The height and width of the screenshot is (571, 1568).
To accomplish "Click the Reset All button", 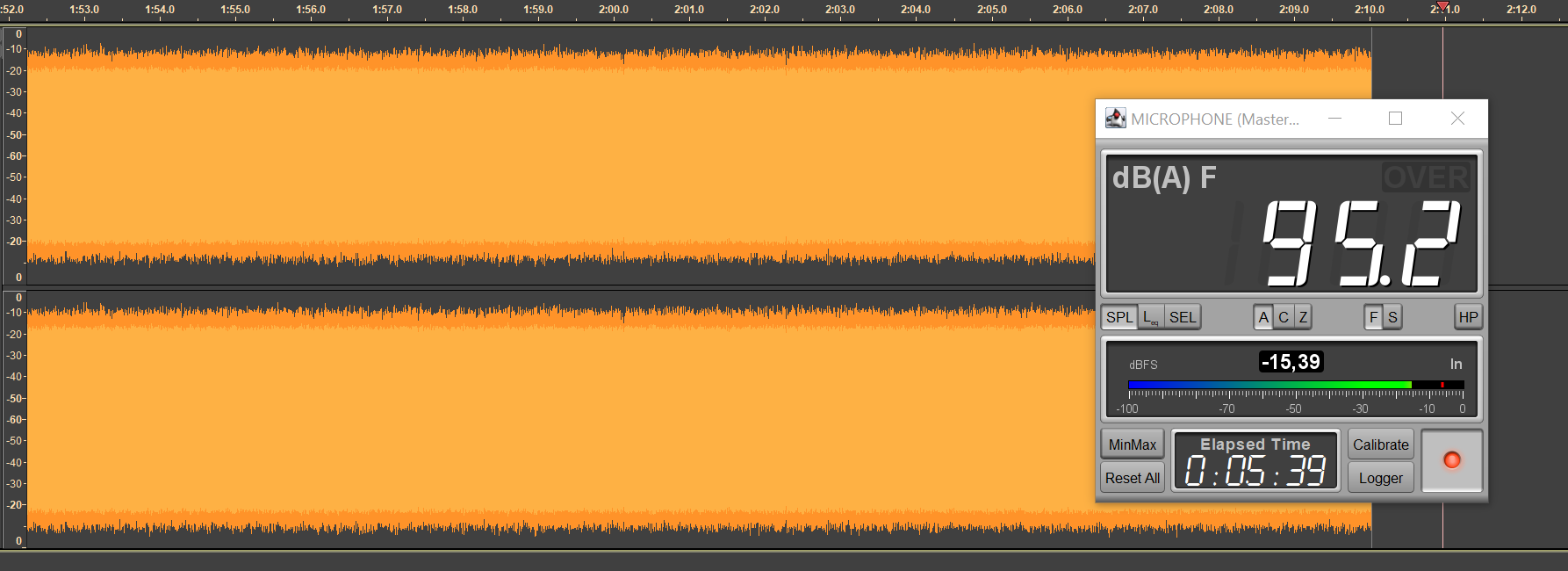I will [x=1133, y=478].
